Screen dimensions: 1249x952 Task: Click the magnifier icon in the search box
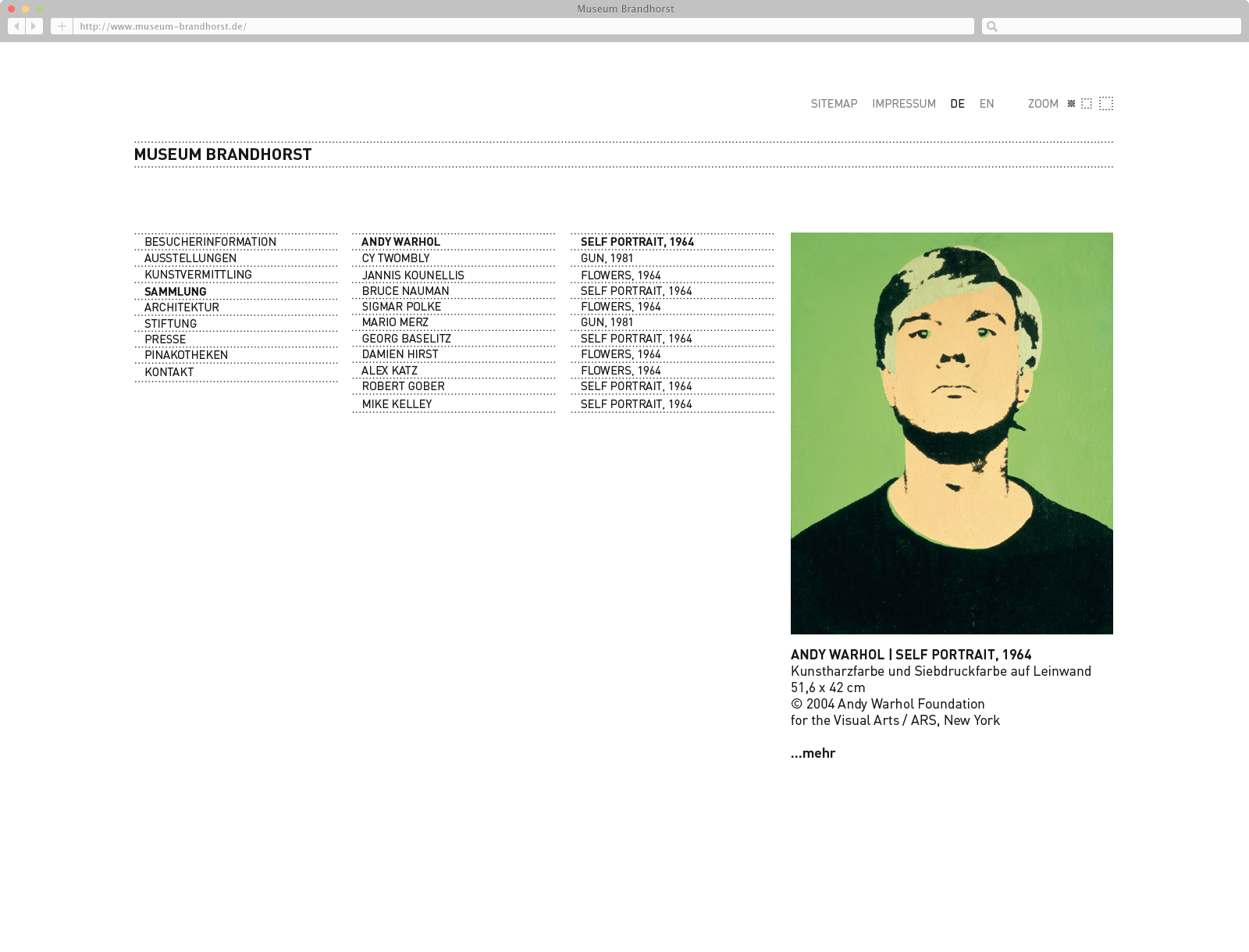(991, 27)
